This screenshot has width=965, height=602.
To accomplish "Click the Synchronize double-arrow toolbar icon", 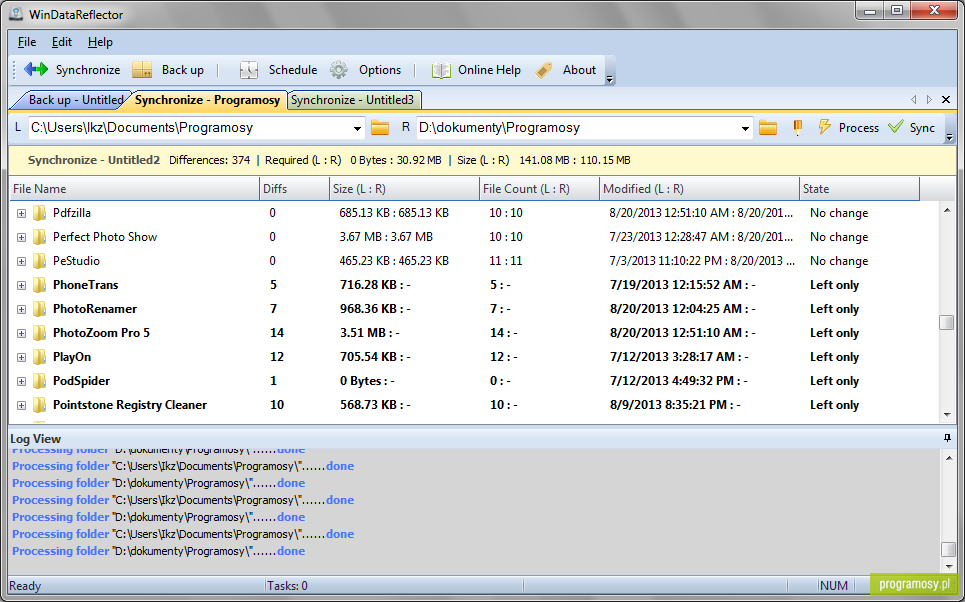I will pyautogui.click(x=36, y=70).
